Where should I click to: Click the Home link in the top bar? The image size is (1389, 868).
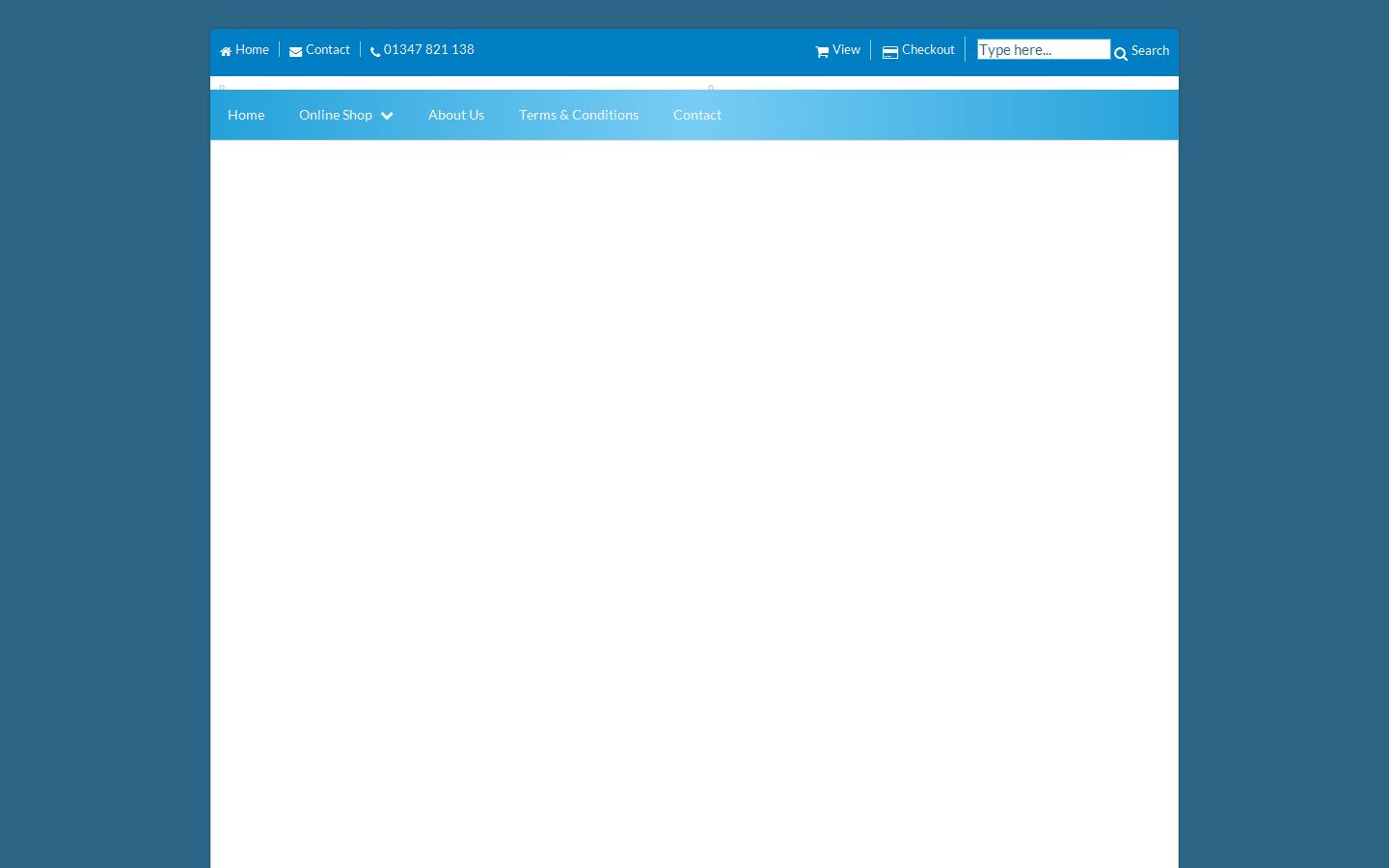click(252, 49)
